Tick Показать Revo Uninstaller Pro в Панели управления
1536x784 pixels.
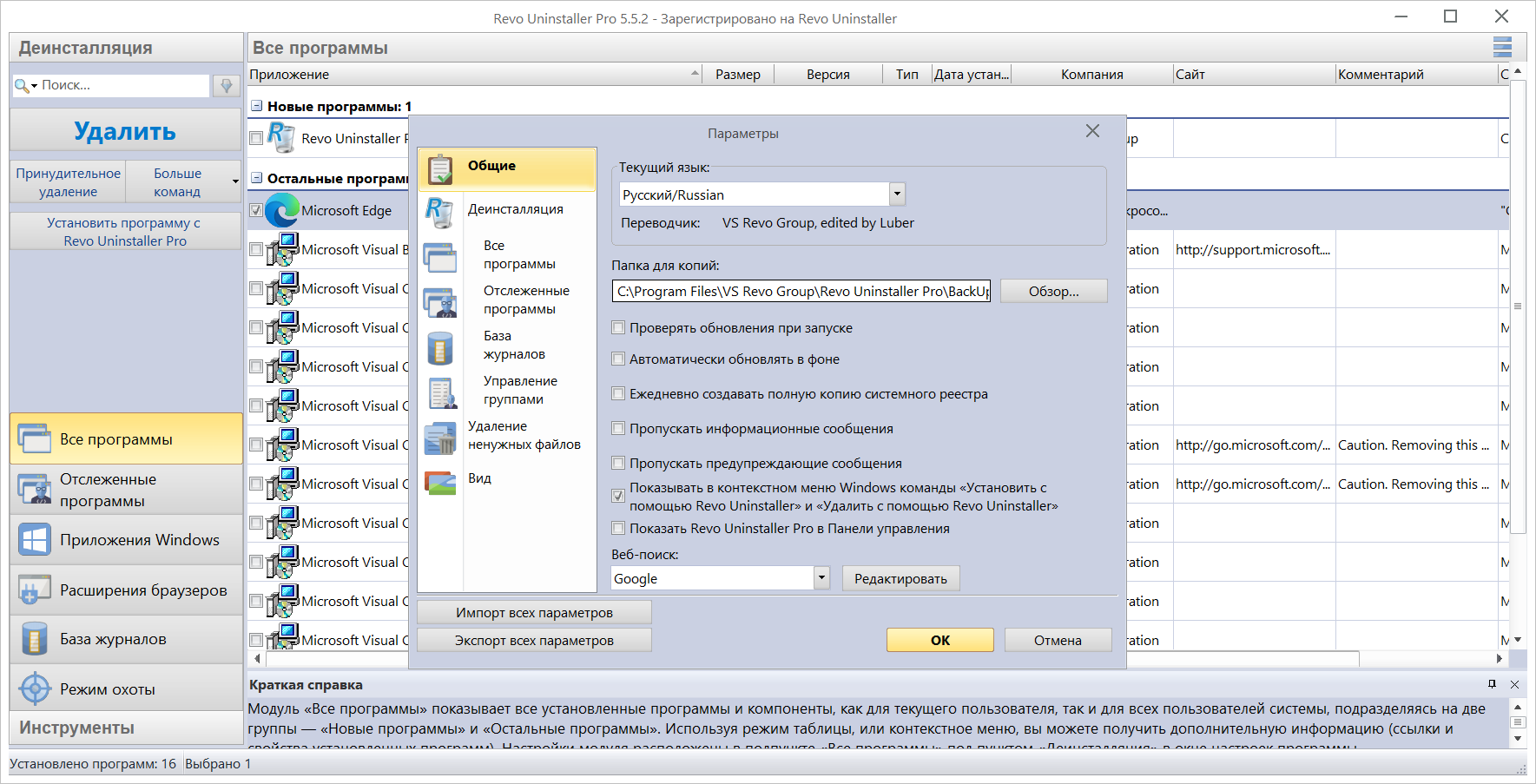point(618,529)
